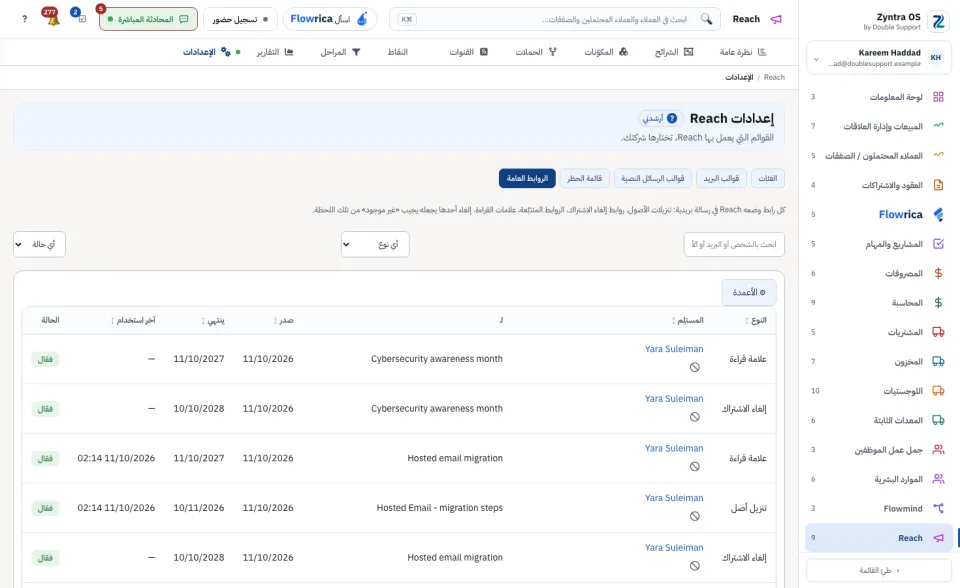The height and width of the screenshot is (588, 960).
Task: Open the القنوات tab
Action: coord(468,52)
